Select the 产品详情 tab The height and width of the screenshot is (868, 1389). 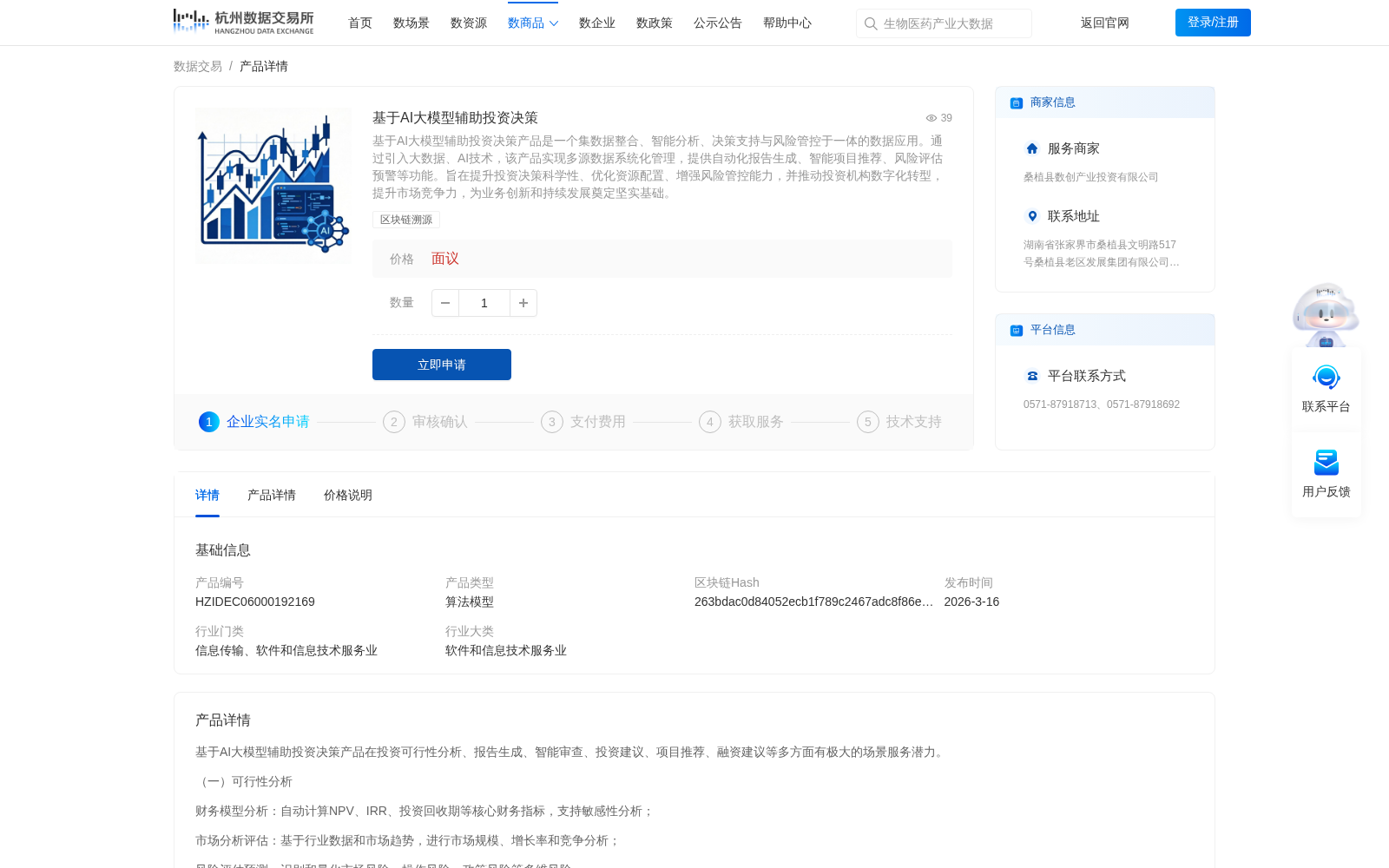(272, 495)
